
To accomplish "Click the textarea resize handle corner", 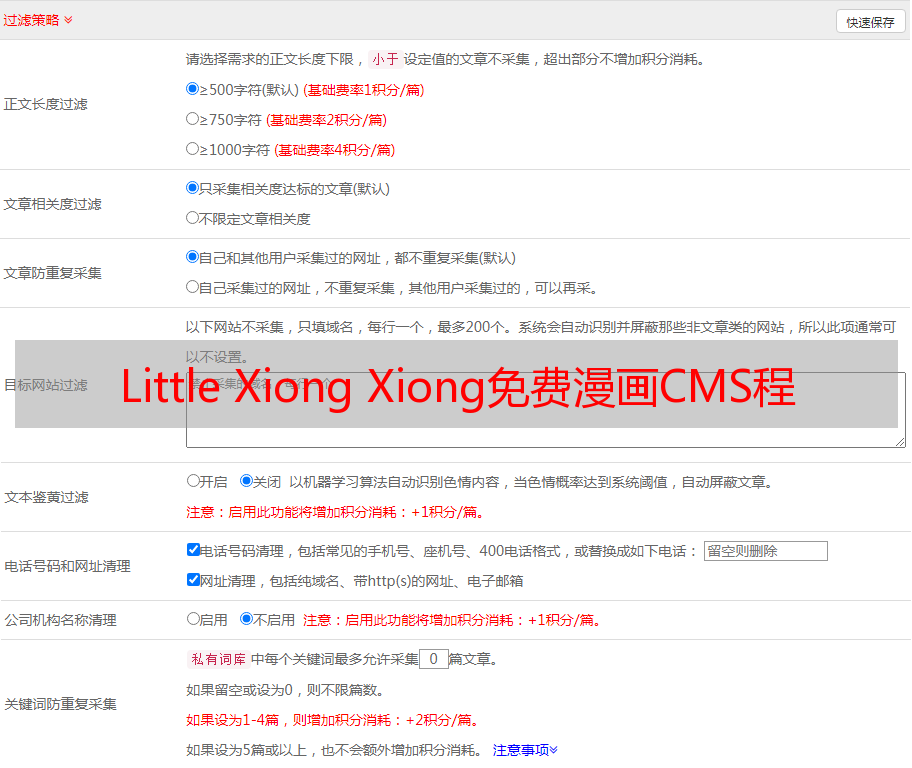I will point(900,442).
